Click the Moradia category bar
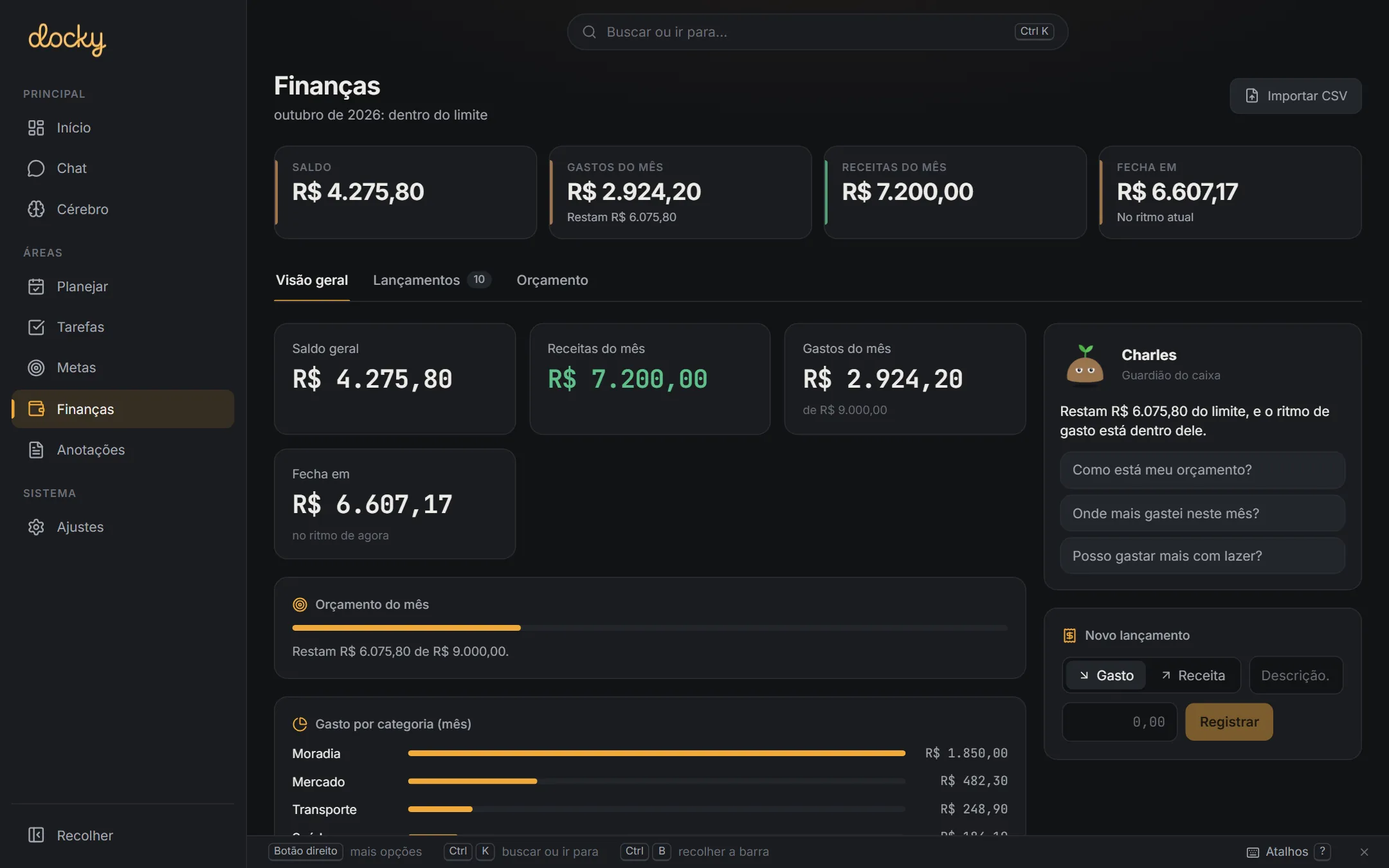Image resolution: width=1389 pixels, height=868 pixels. coord(657,753)
